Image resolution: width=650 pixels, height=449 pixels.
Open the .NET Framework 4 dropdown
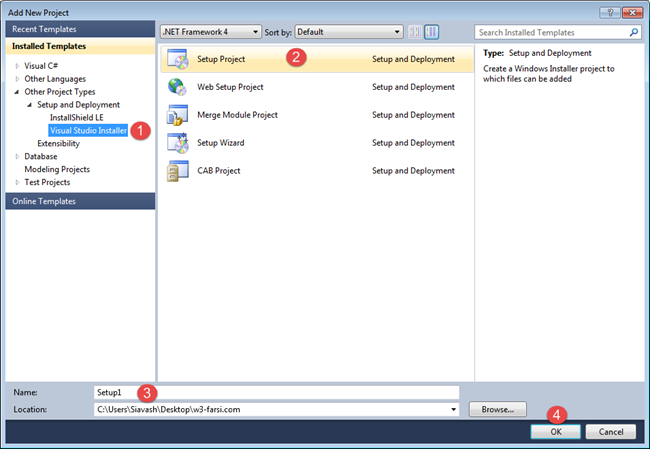(x=211, y=32)
